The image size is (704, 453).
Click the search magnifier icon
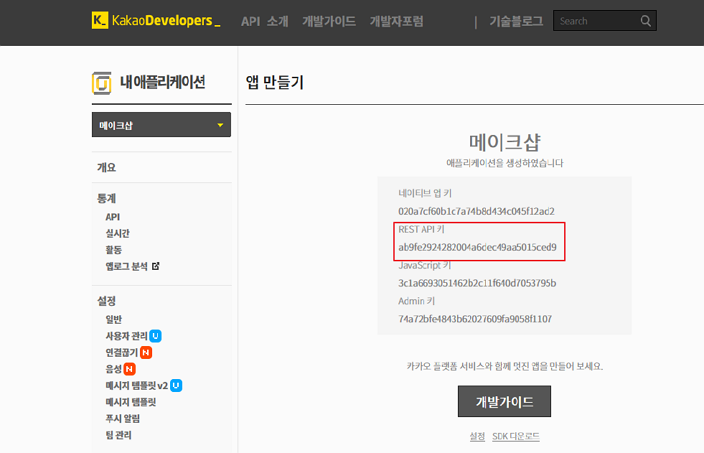[x=646, y=21]
